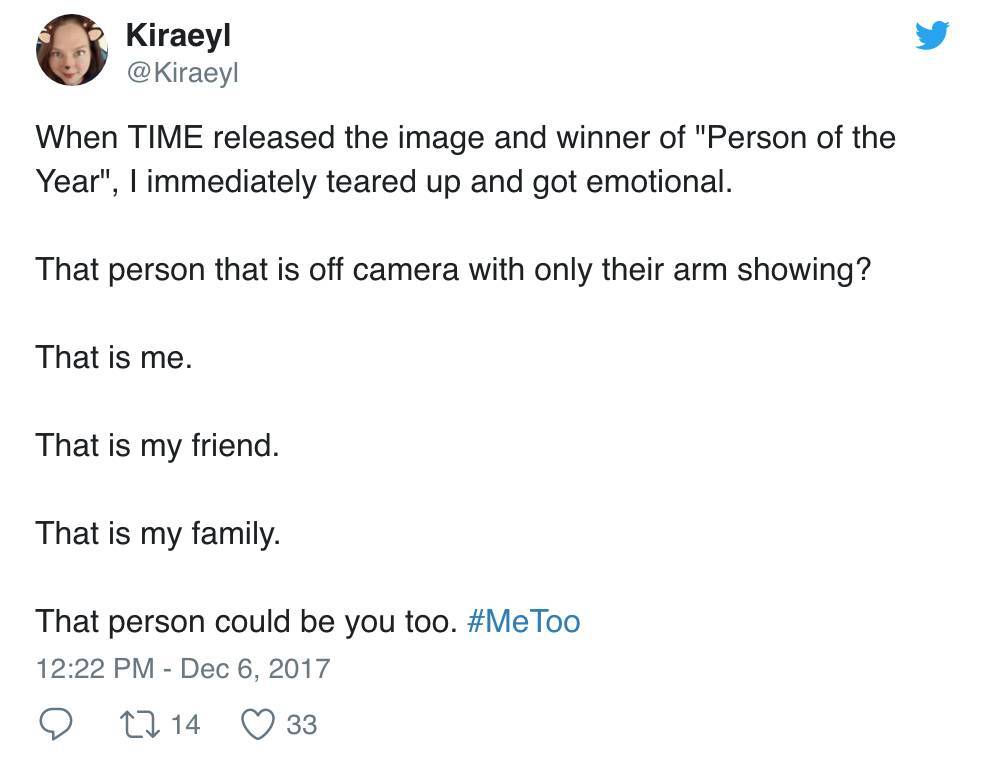Image resolution: width=982 pixels, height=760 pixels.
Task: Open Kiraeyl's profile avatar picture
Action: 72,50
